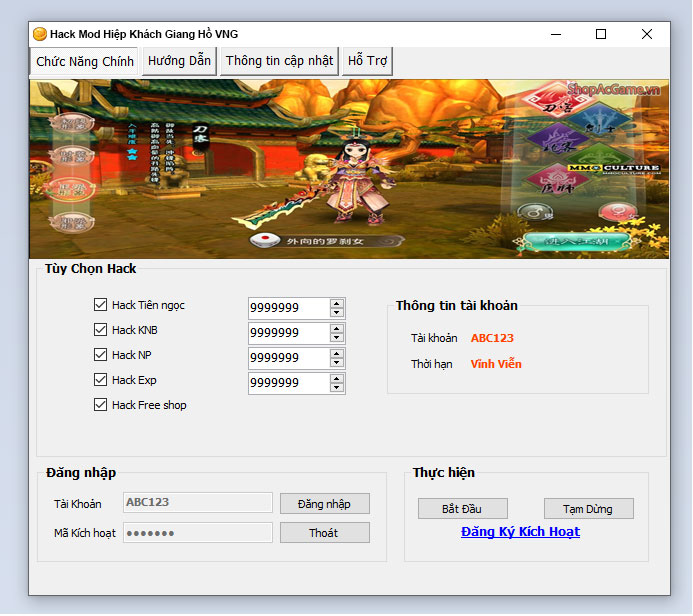The height and width of the screenshot is (616, 693).
Task: Decrease the Hack NP value with down arrow
Action: pos(337,362)
